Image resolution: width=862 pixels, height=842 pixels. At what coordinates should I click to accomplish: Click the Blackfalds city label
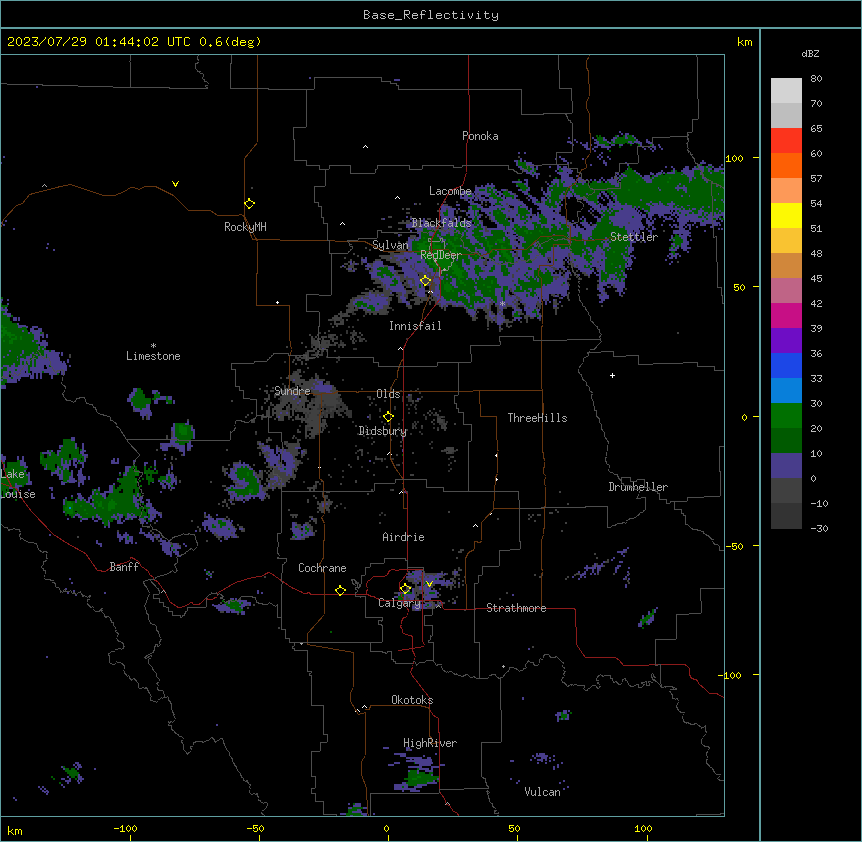pyautogui.click(x=441, y=223)
